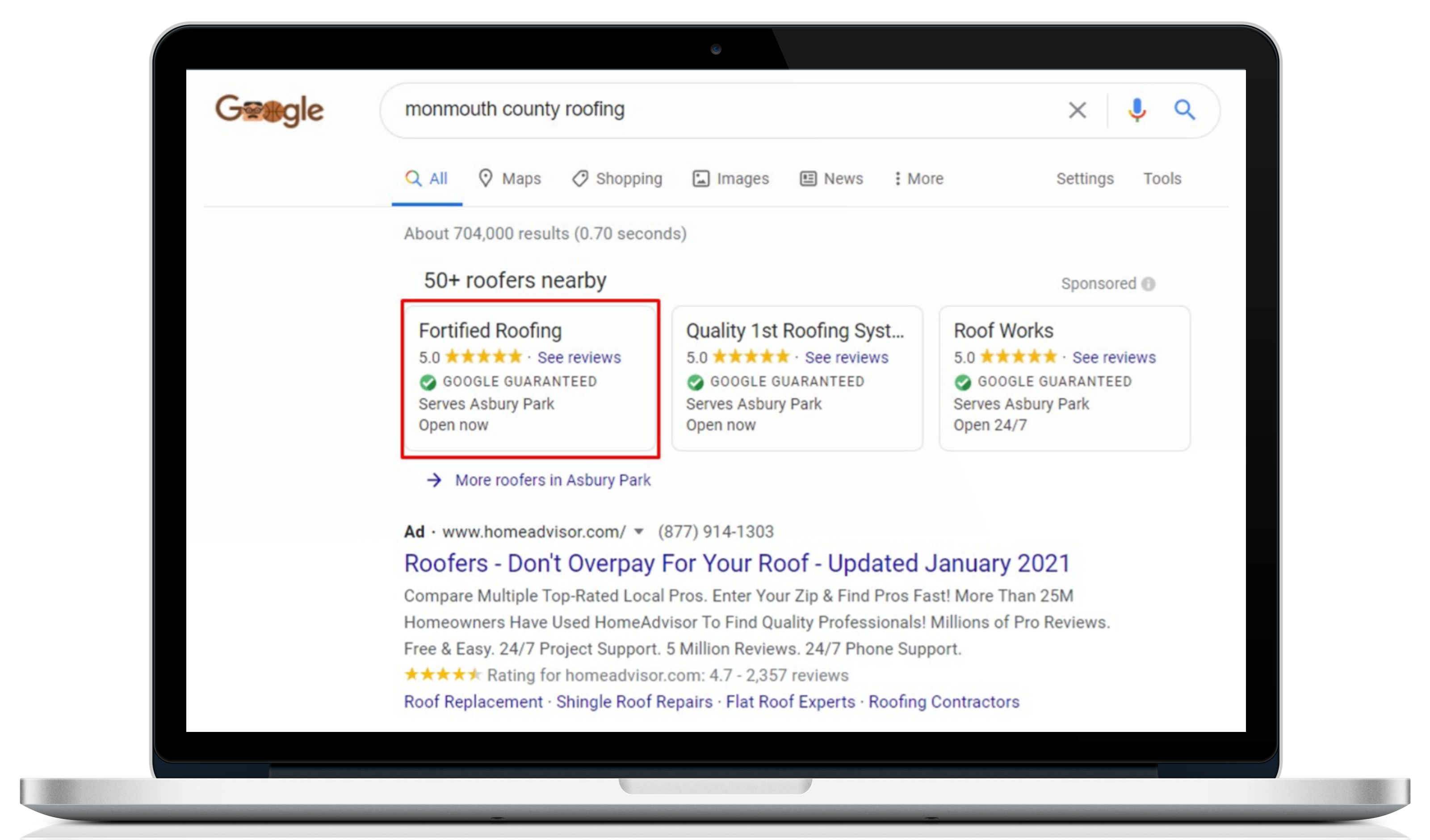Click the Google doodle logo
The image size is (1430, 840).
[x=269, y=111]
